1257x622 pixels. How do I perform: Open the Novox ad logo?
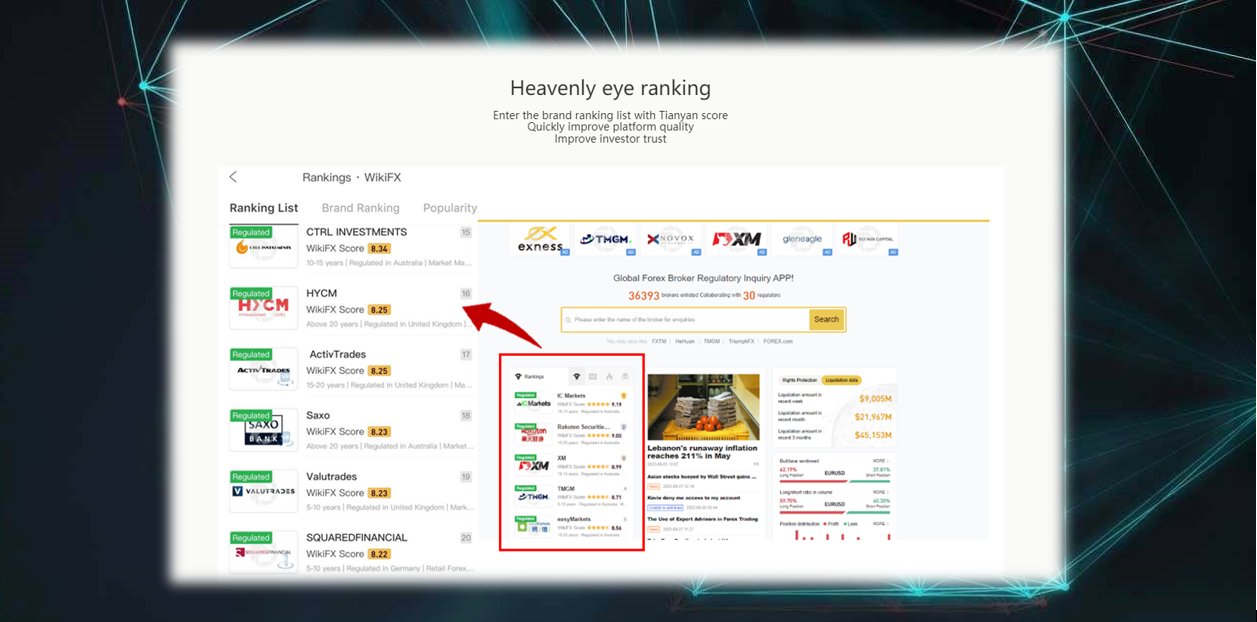pyautogui.click(x=671, y=240)
